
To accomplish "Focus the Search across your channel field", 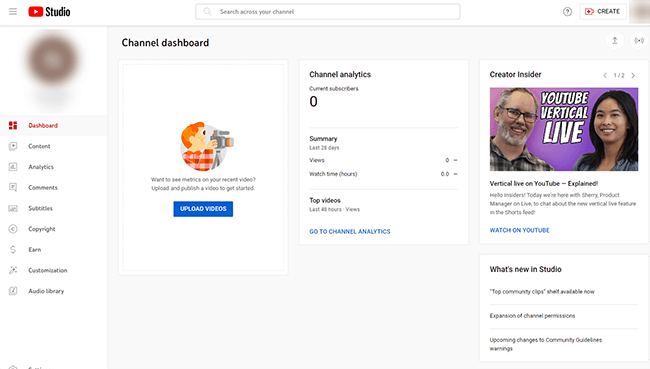I will tap(327, 12).
